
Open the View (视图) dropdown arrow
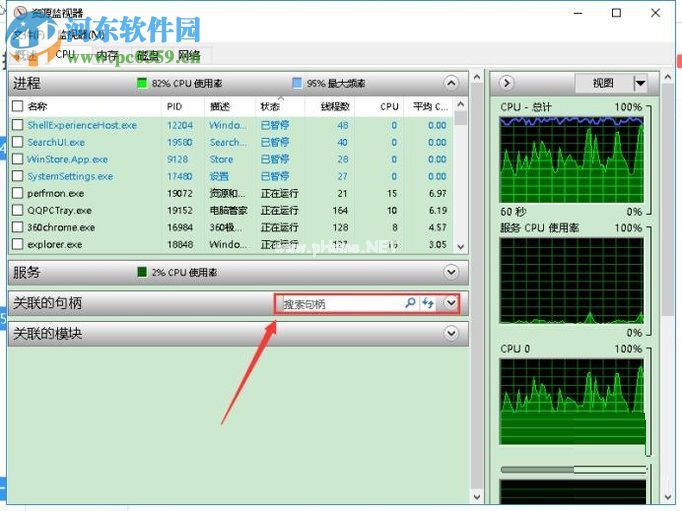(640, 83)
